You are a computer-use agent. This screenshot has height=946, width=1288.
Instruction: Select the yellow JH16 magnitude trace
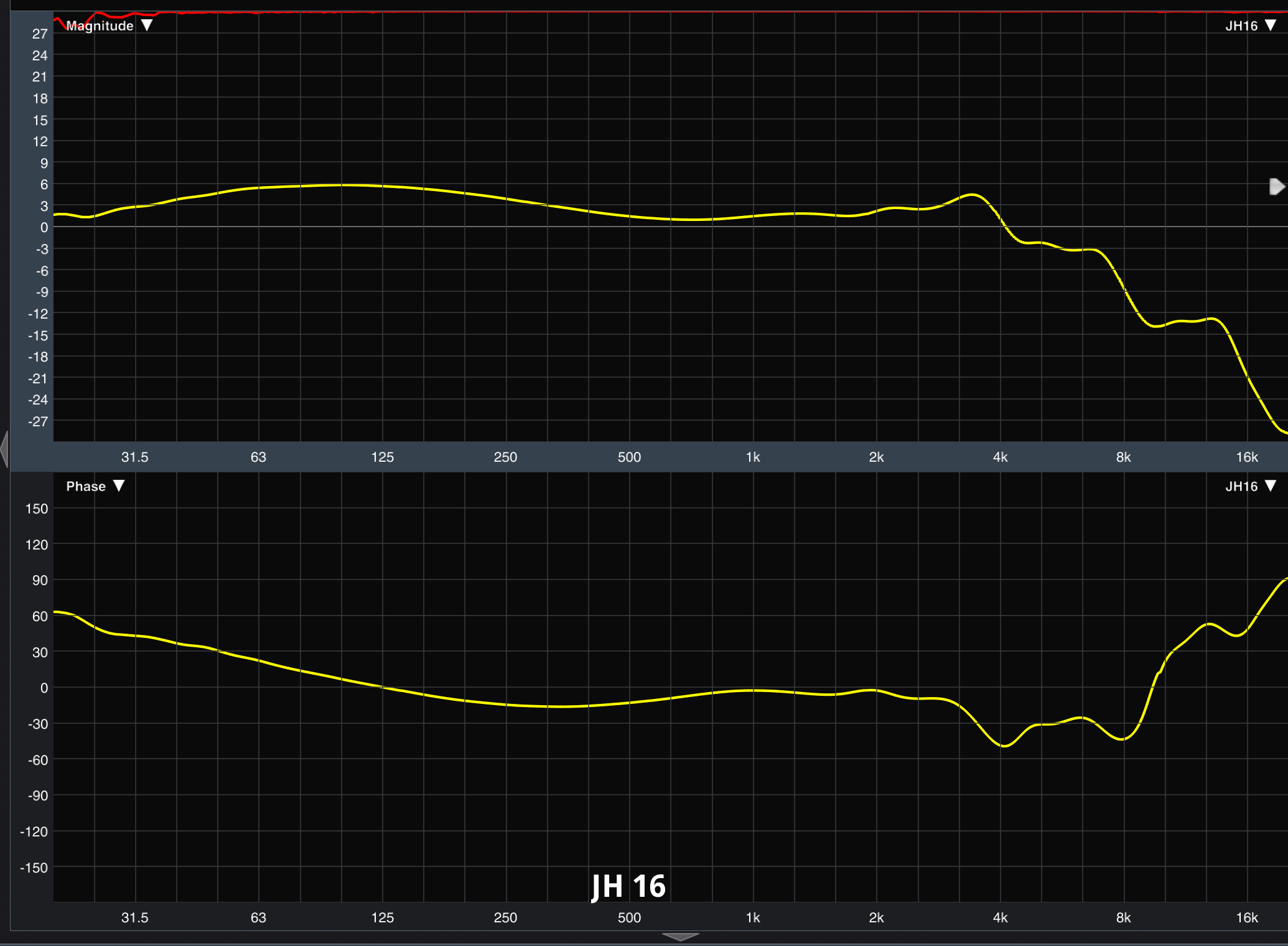[342, 185]
